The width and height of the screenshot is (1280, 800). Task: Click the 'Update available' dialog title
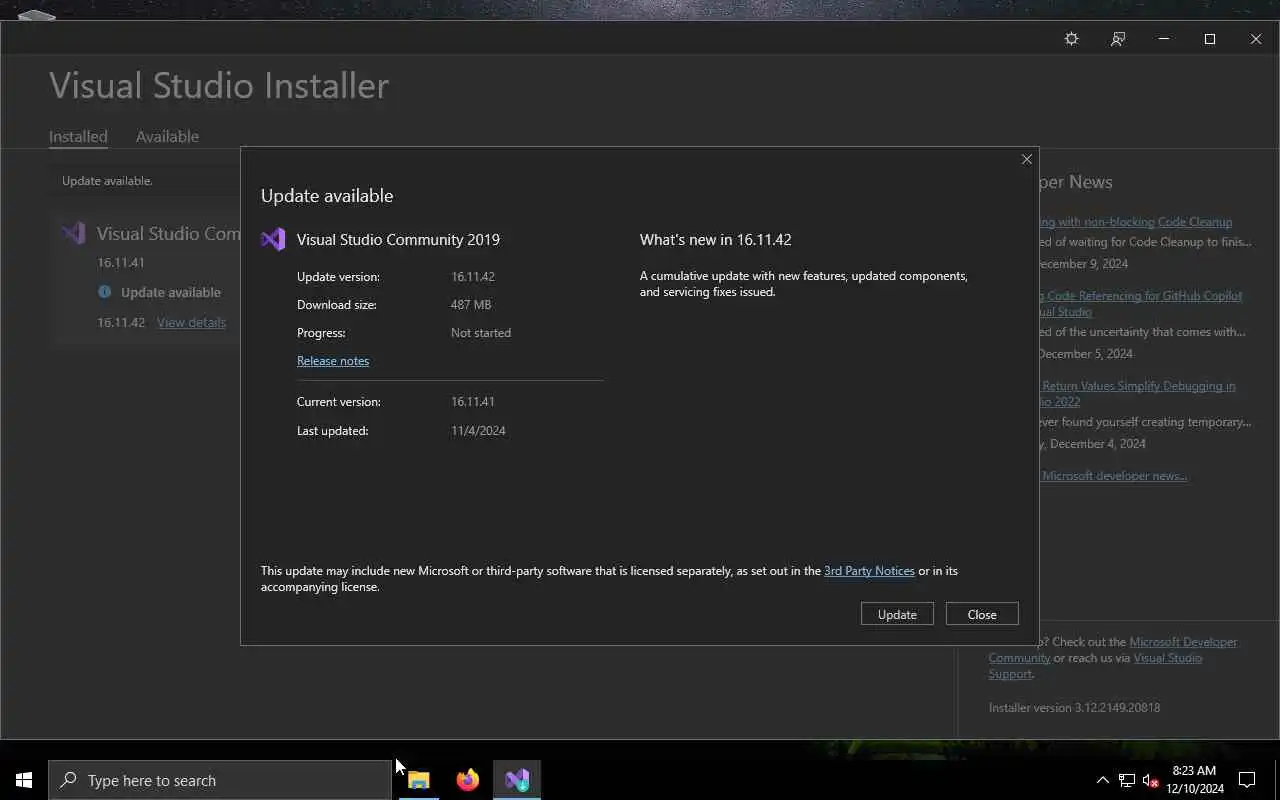click(x=327, y=195)
